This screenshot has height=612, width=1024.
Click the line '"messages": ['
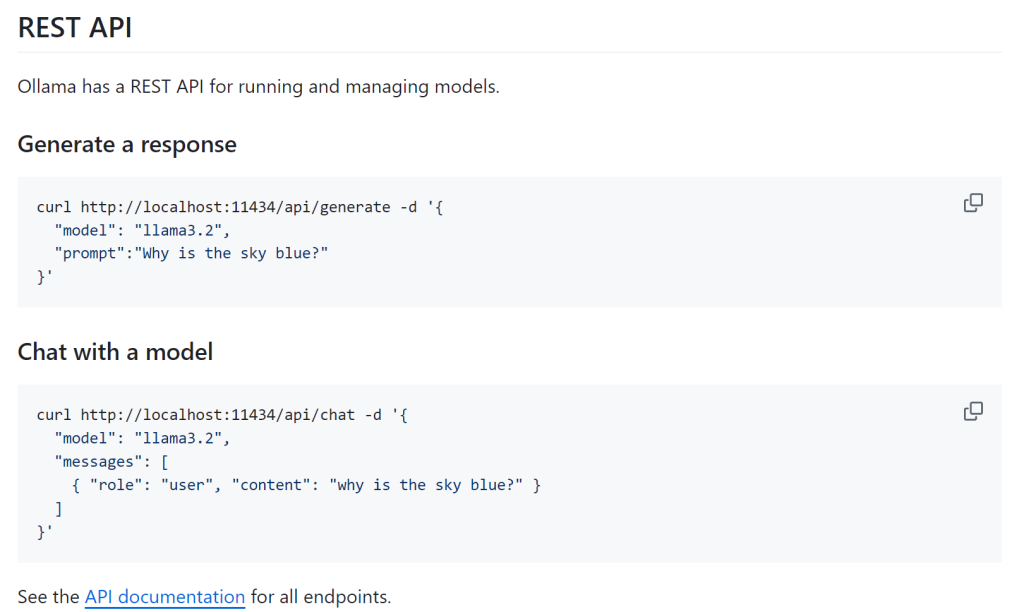coord(112,462)
